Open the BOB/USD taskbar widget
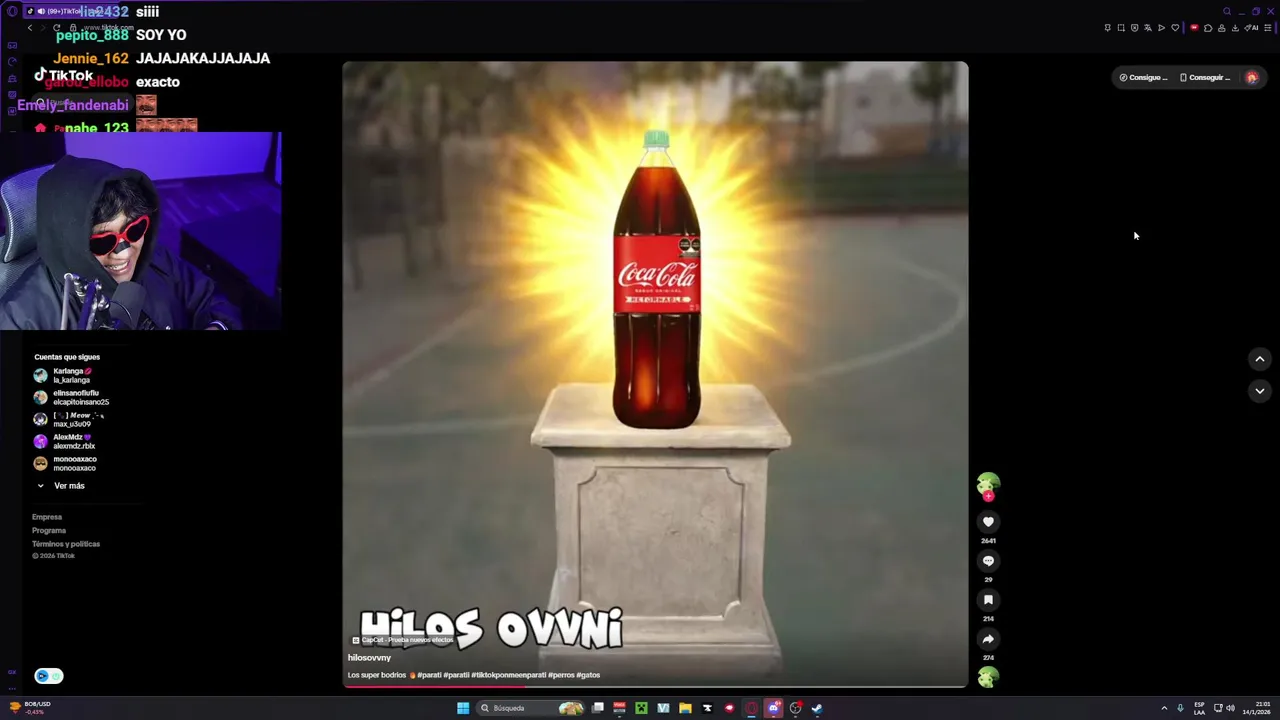 [29, 708]
